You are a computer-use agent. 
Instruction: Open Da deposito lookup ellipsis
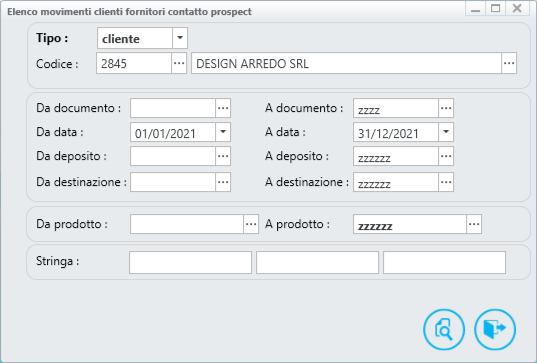pos(223,156)
